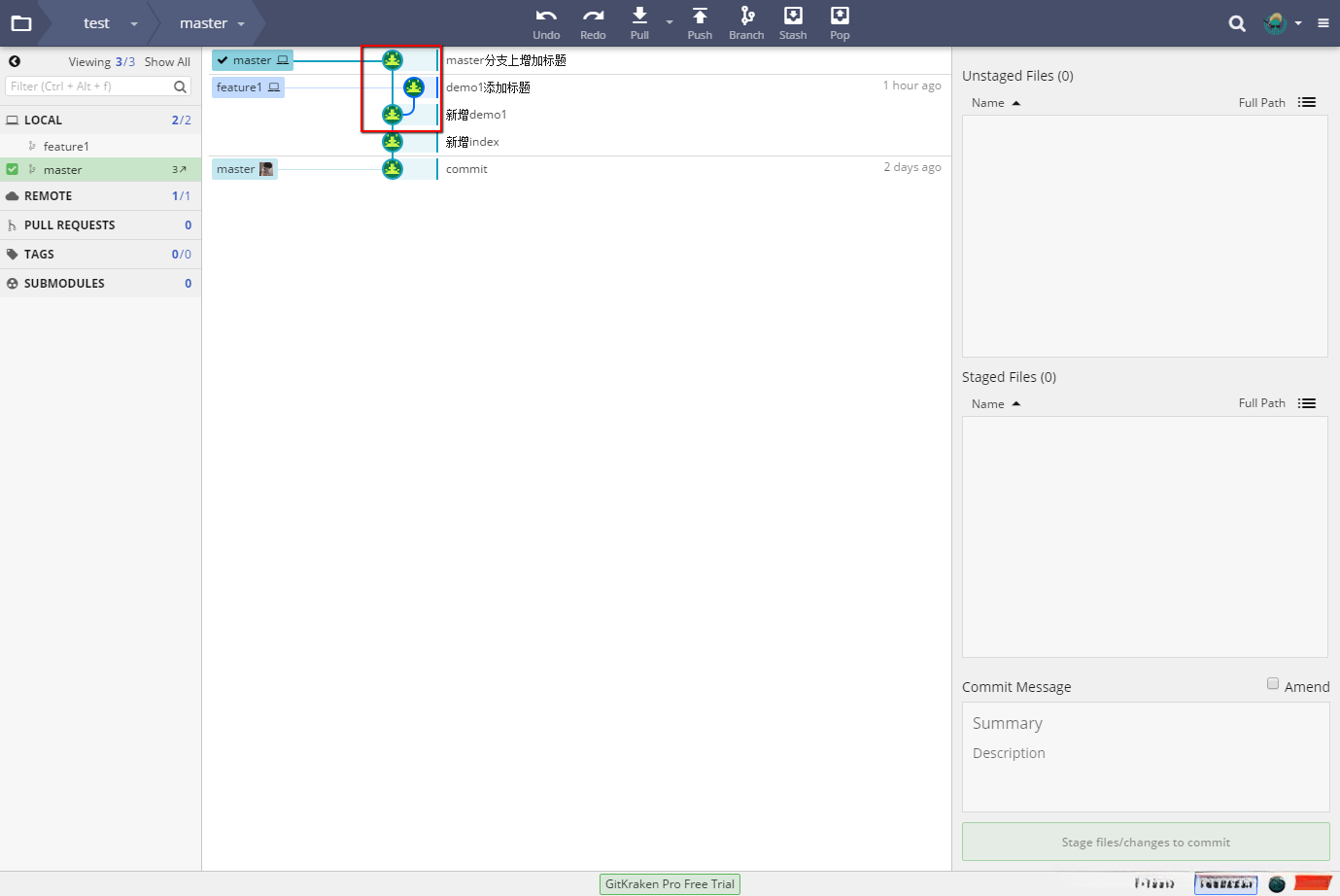Expand the REMOTE section
This screenshot has width=1340, height=896.
[x=101, y=195]
